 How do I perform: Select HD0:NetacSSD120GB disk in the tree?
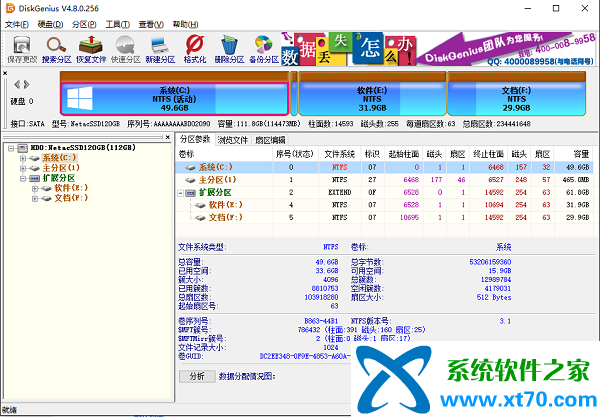(x=83, y=148)
